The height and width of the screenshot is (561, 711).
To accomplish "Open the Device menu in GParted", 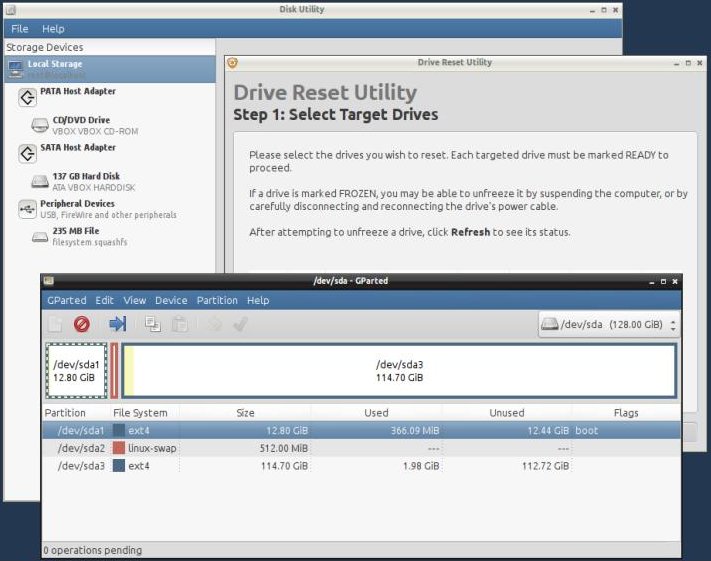I will pyautogui.click(x=171, y=300).
